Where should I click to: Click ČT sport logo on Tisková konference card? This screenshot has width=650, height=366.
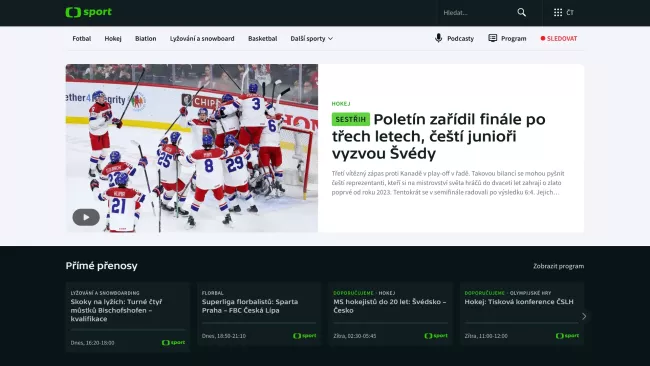(568, 336)
